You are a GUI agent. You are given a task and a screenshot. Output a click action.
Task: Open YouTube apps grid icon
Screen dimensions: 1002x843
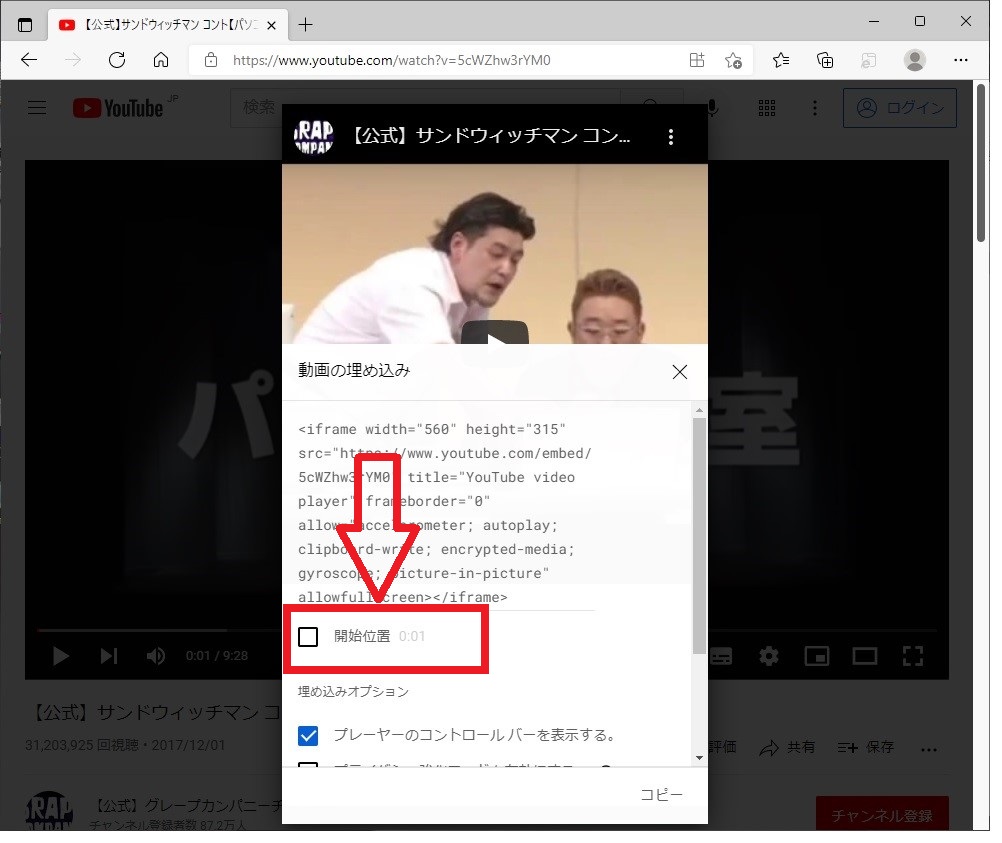click(x=767, y=107)
